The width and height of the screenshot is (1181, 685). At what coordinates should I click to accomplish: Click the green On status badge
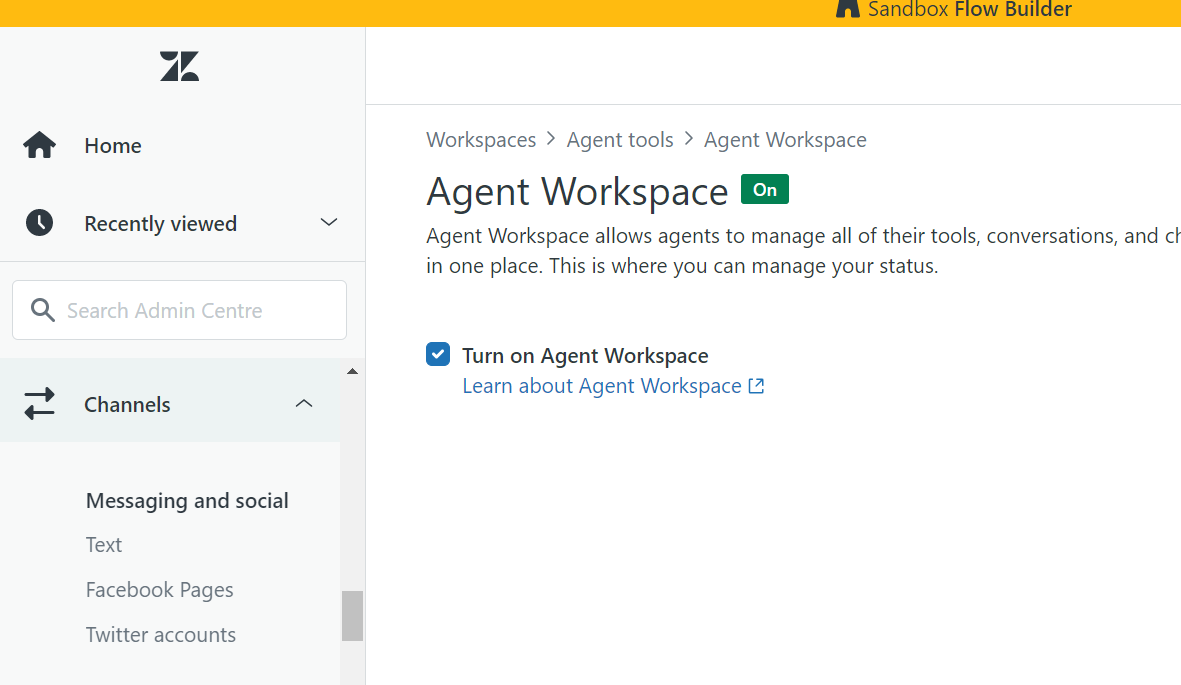[764, 189]
